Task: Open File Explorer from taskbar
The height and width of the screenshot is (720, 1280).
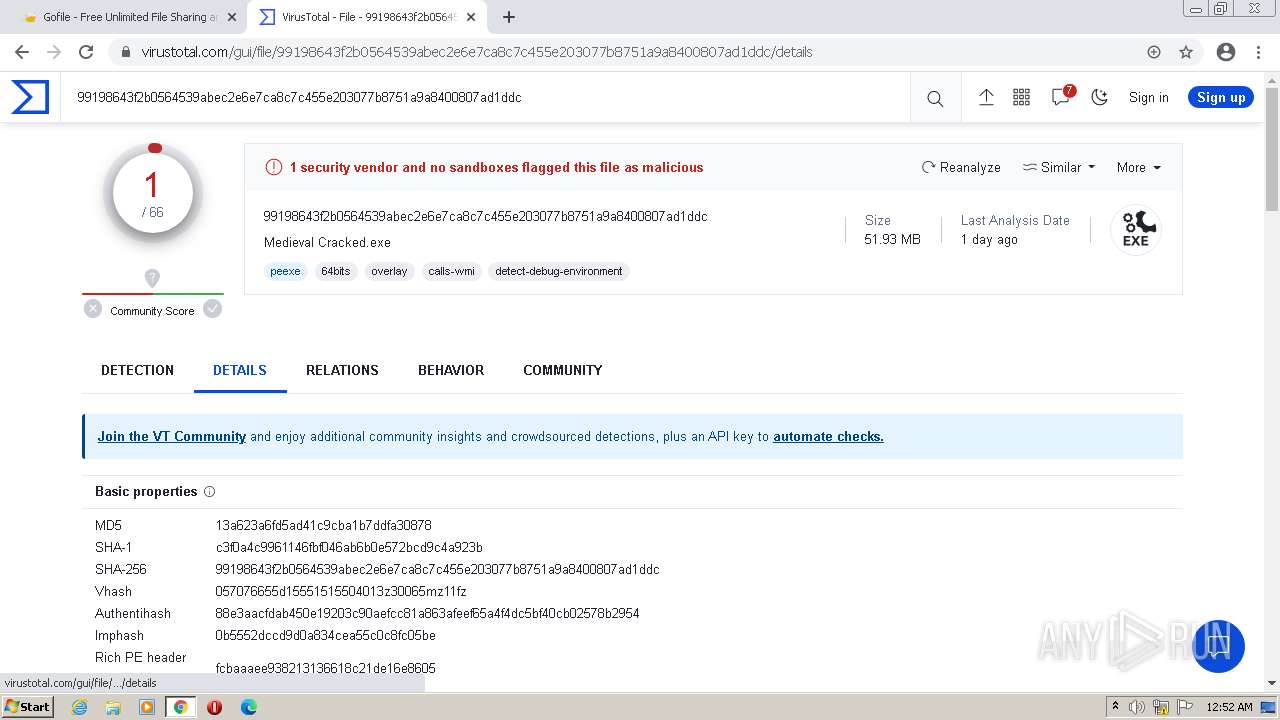Action: click(113, 706)
